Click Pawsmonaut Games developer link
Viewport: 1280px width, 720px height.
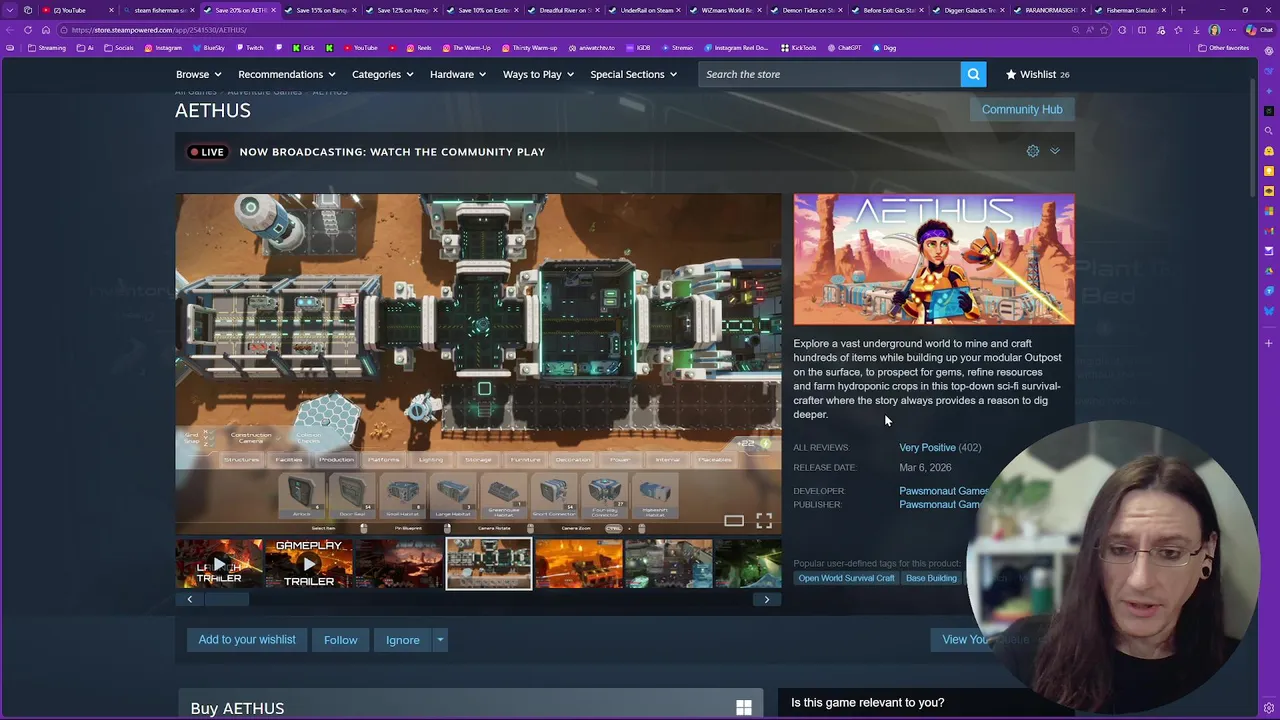tap(944, 491)
